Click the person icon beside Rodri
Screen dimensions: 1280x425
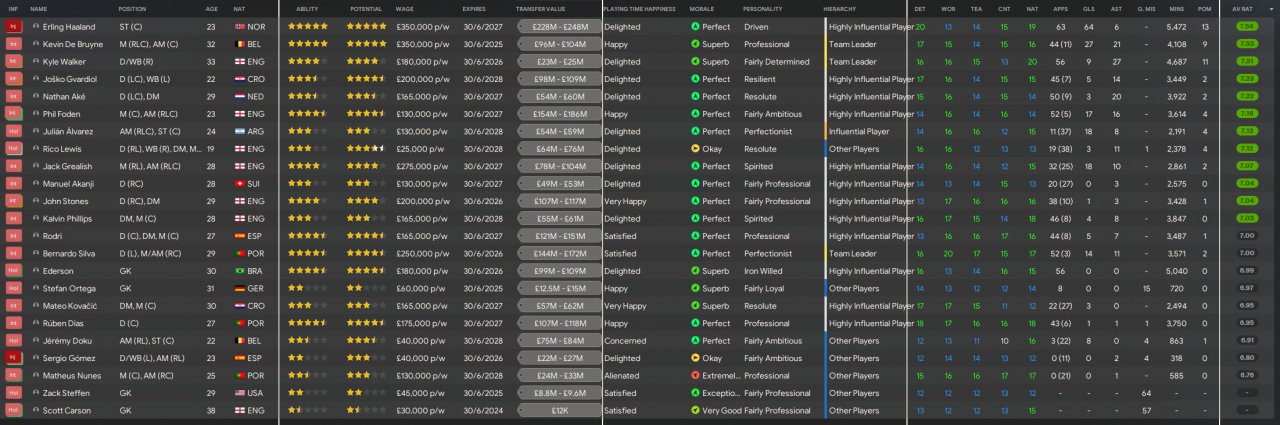36,236
